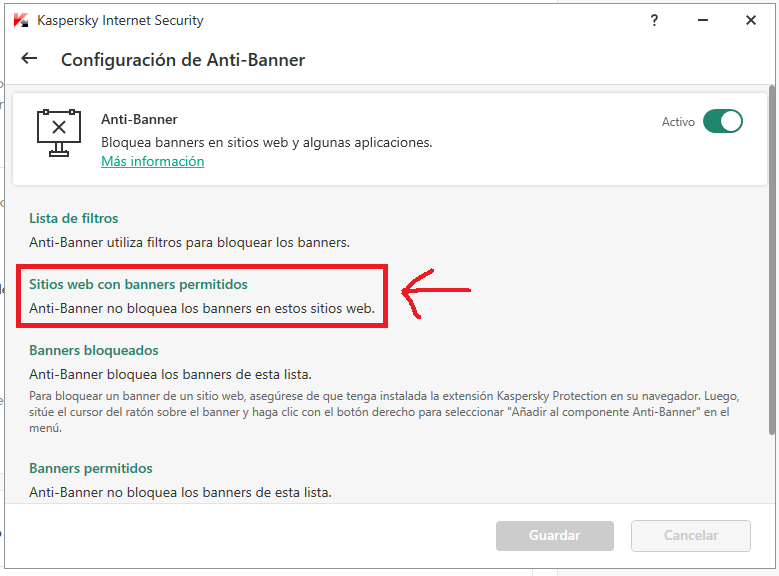Viewport: 779px width, 576px height.
Task: Open help via the question mark icon
Action: (654, 20)
